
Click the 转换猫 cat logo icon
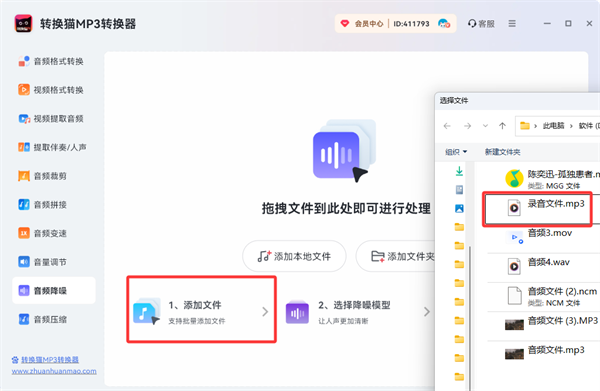(23, 24)
